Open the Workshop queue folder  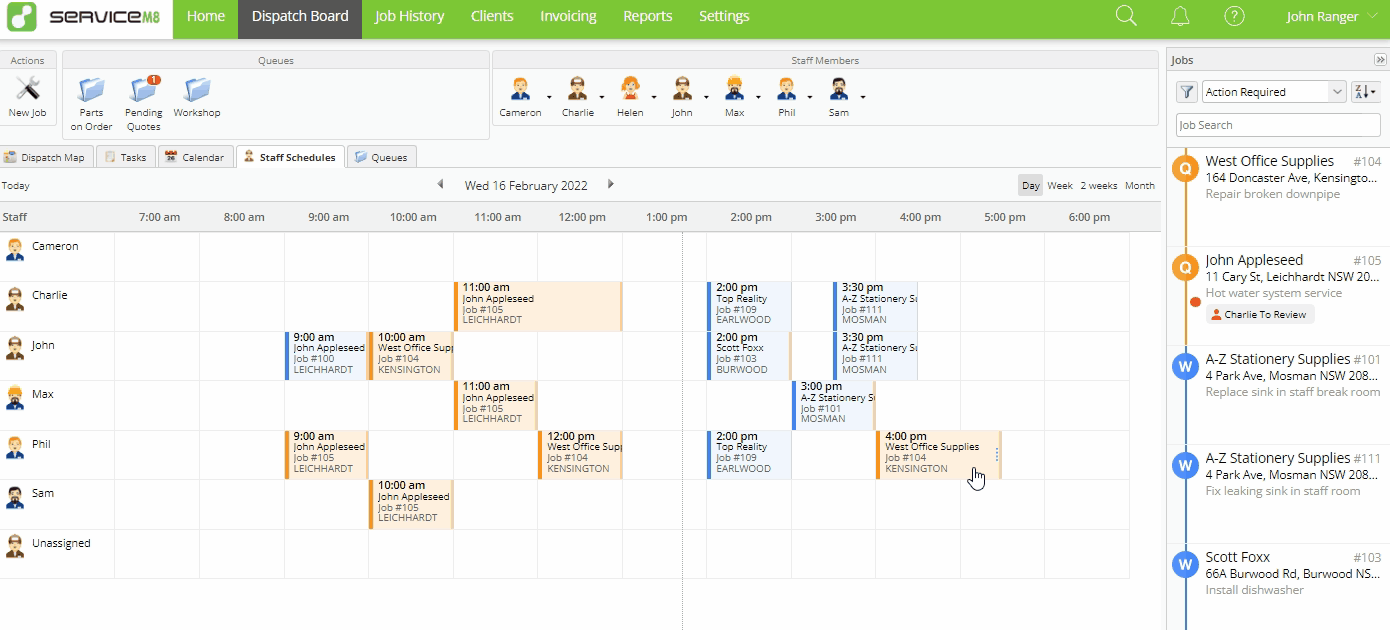(197, 89)
